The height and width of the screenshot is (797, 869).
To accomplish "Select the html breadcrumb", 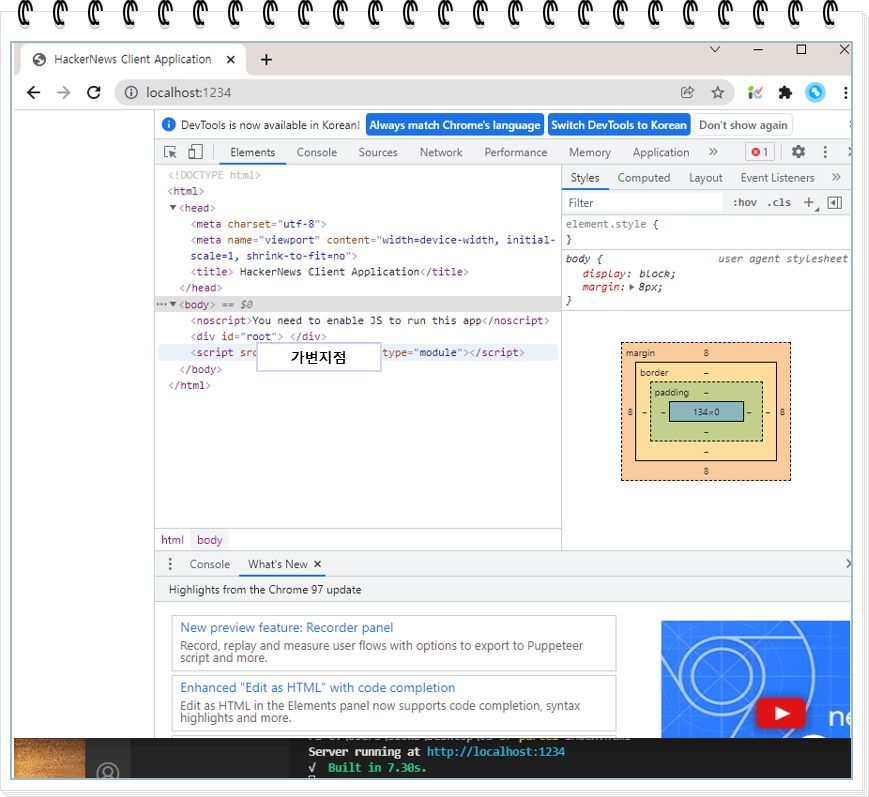I will tap(172, 540).
